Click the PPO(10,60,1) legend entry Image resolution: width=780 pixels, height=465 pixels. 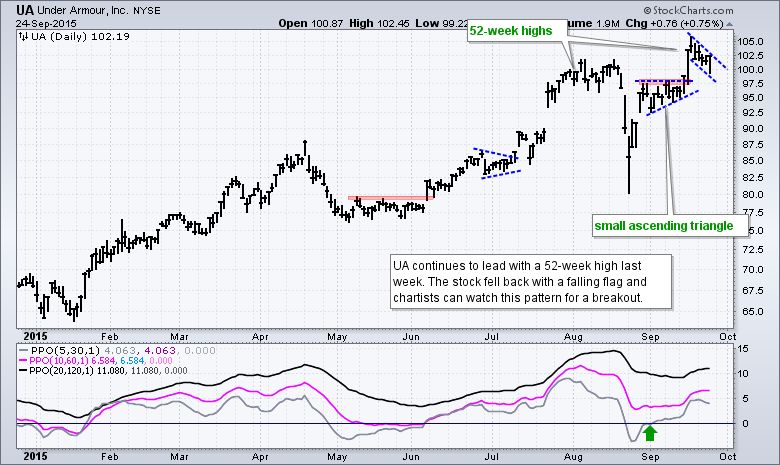coord(96,361)
